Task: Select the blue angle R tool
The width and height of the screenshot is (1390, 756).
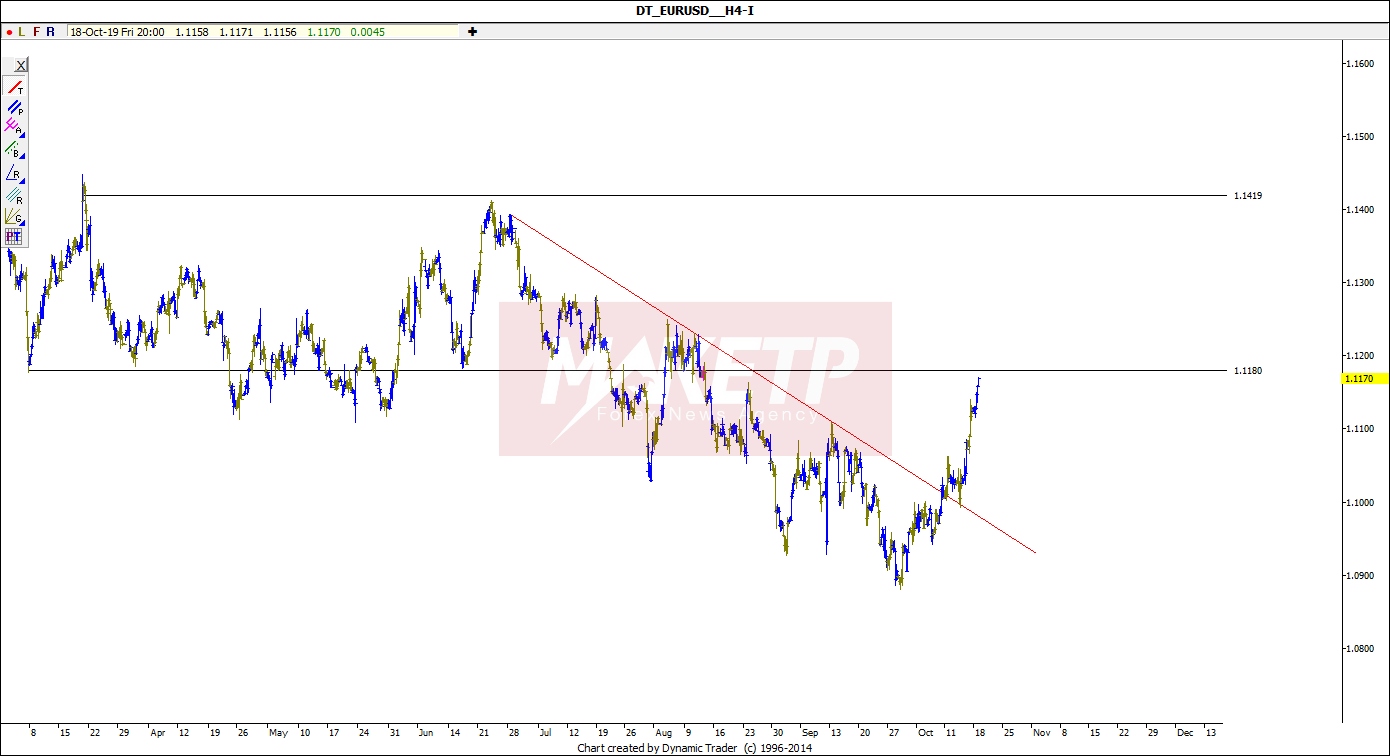Action: coord(14,172)
